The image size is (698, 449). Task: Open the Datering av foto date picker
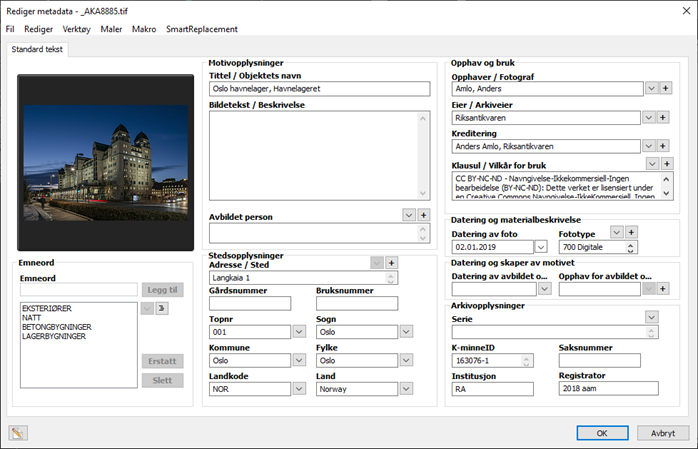541,246
